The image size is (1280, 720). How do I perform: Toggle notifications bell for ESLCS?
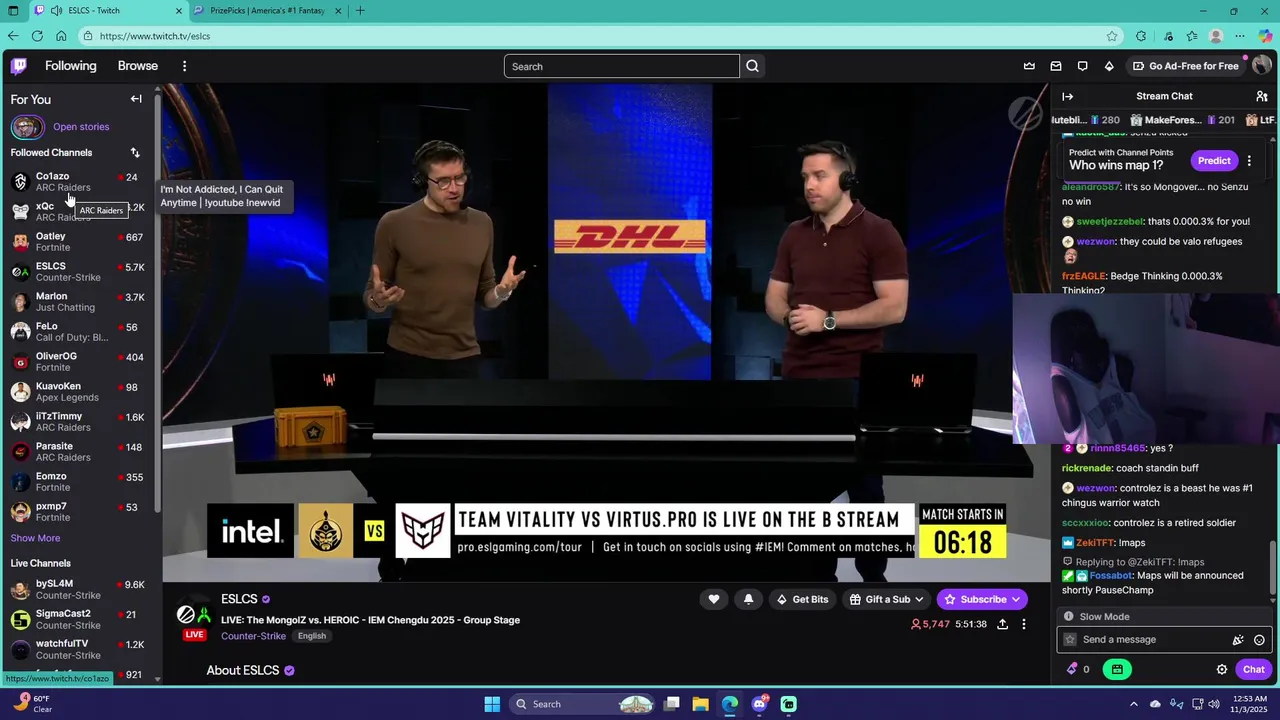coord(748,599)
